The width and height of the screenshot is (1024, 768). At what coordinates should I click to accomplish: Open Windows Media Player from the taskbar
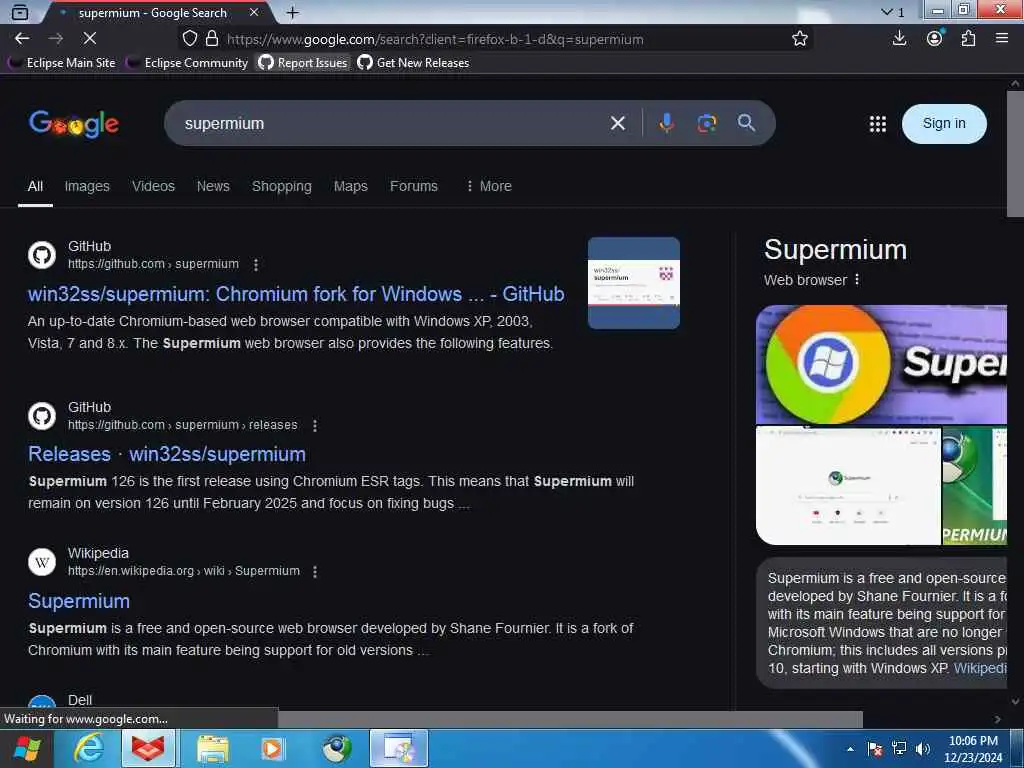click(274, 748)
